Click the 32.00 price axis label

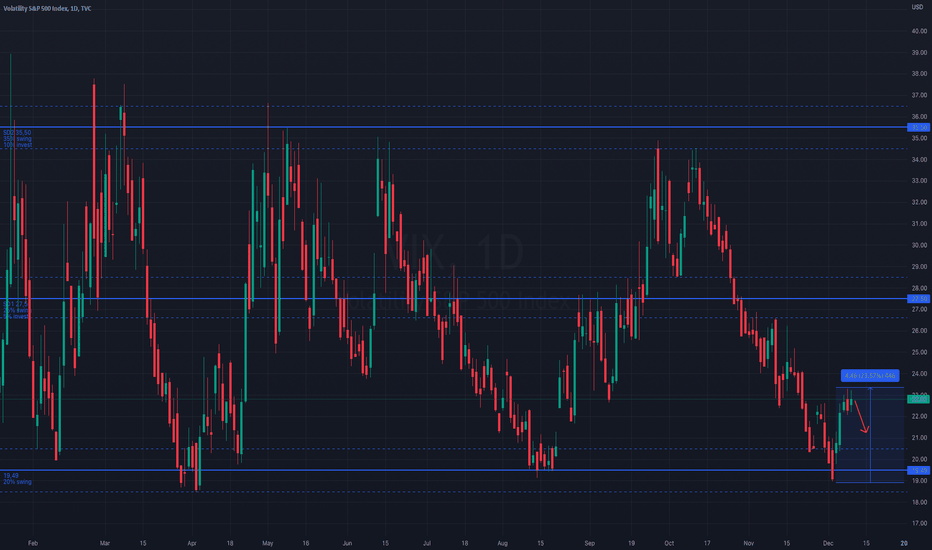(919, 202)
